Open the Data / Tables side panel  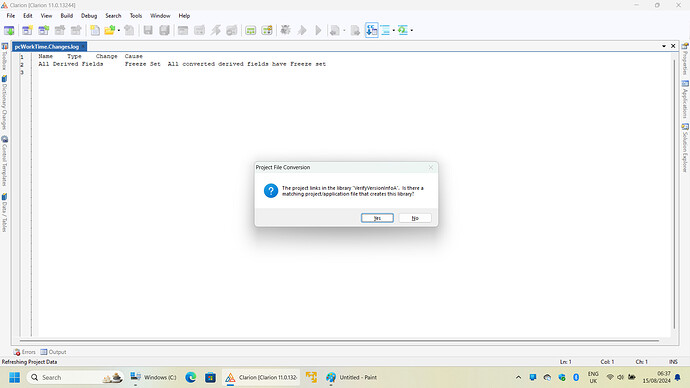click(4, 212)
